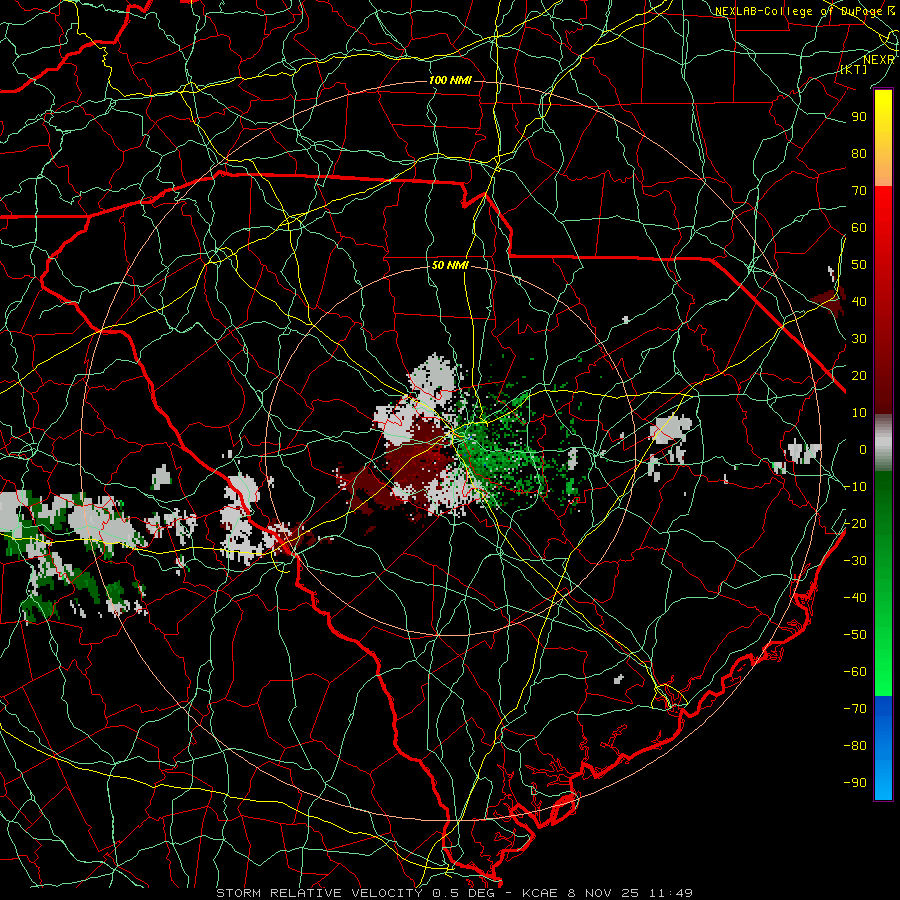Screen dimensions: 900x900
Task: Click "STORM RELATIVE VELOCITY" in the caption
Action: coord(319,893)
